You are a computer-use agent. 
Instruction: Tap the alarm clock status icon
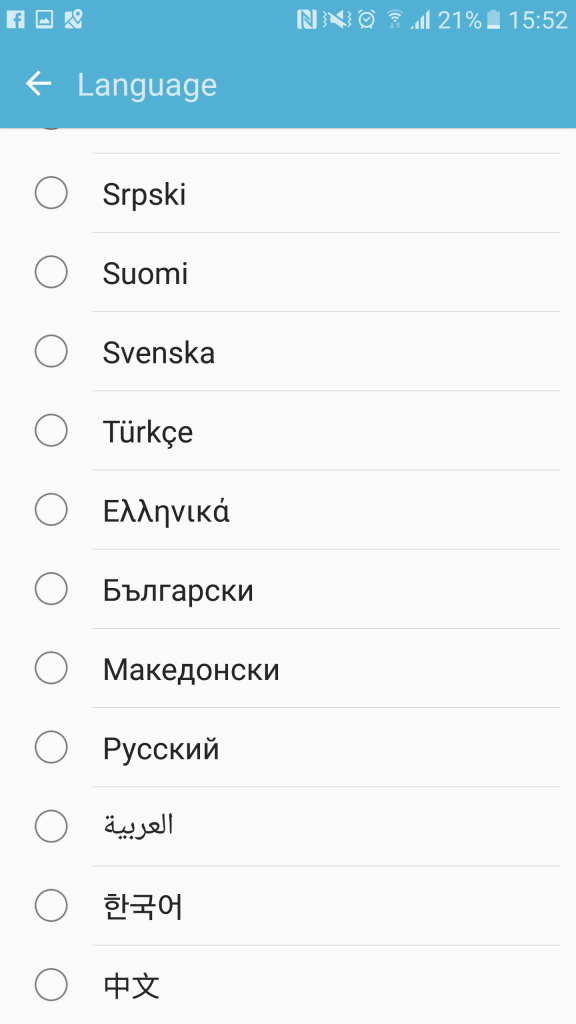click(x=367, y=20)
